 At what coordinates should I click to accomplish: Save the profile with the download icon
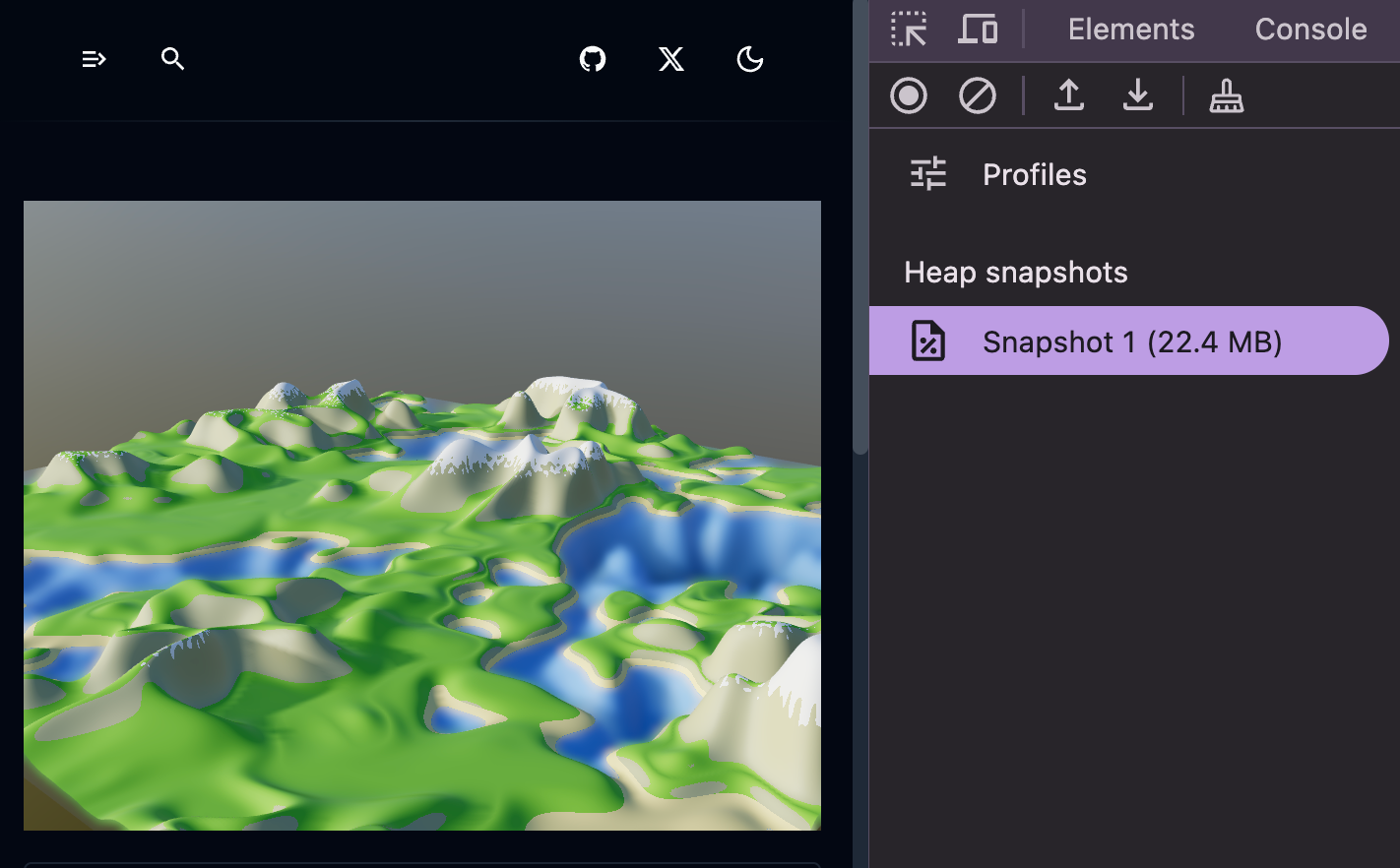[1137, 96]
